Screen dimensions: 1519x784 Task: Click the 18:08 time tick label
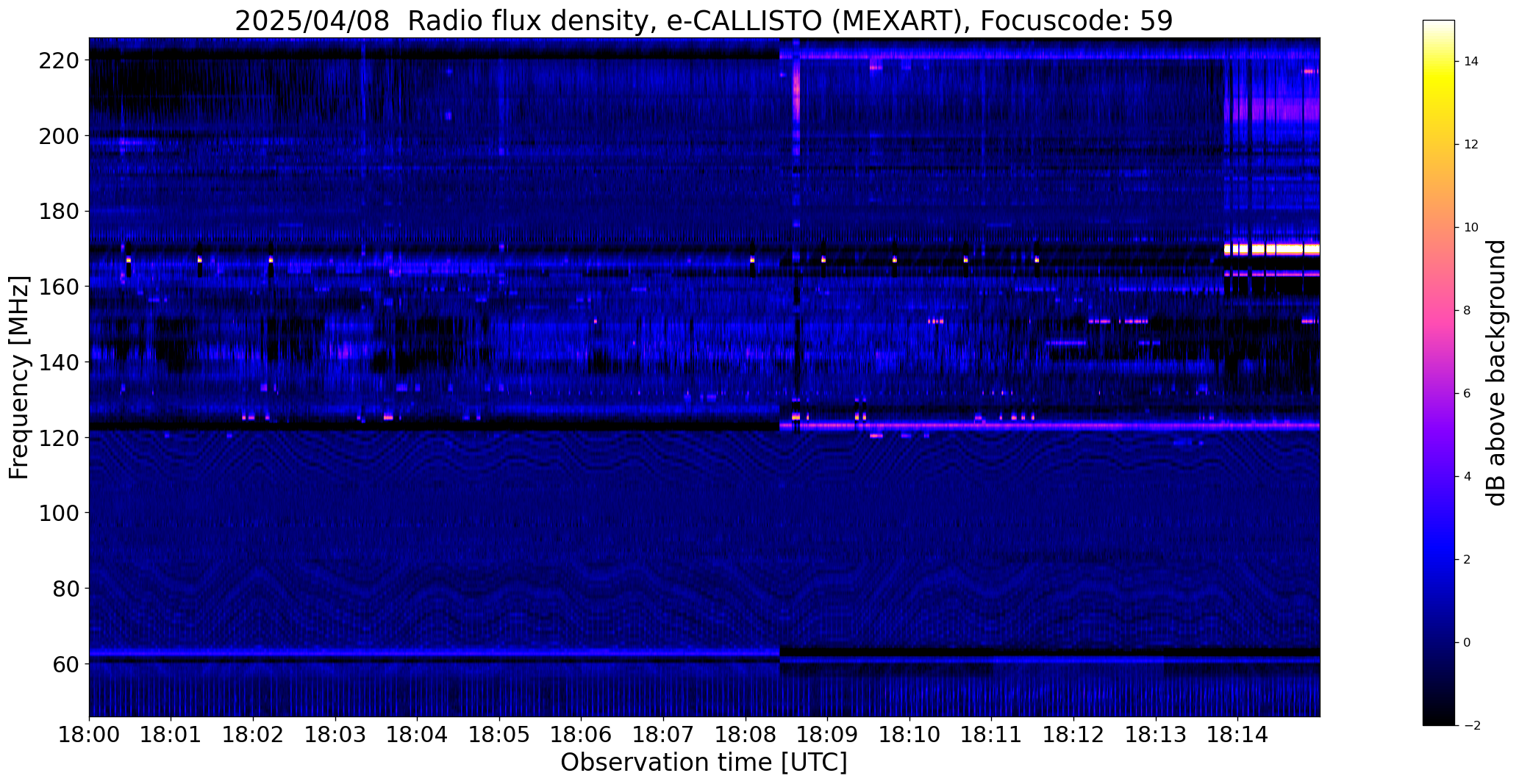pos(746,734)
